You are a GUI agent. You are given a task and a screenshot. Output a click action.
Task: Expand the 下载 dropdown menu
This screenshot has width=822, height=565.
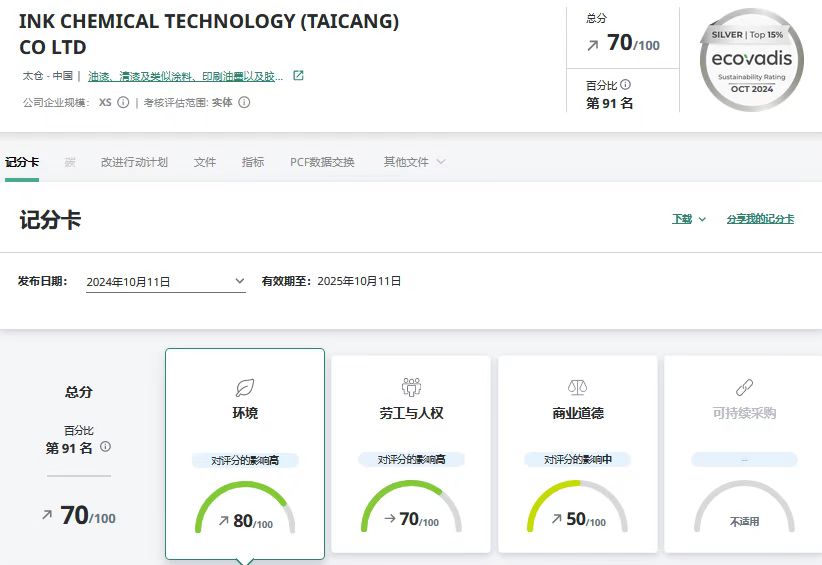pos(688,219)
